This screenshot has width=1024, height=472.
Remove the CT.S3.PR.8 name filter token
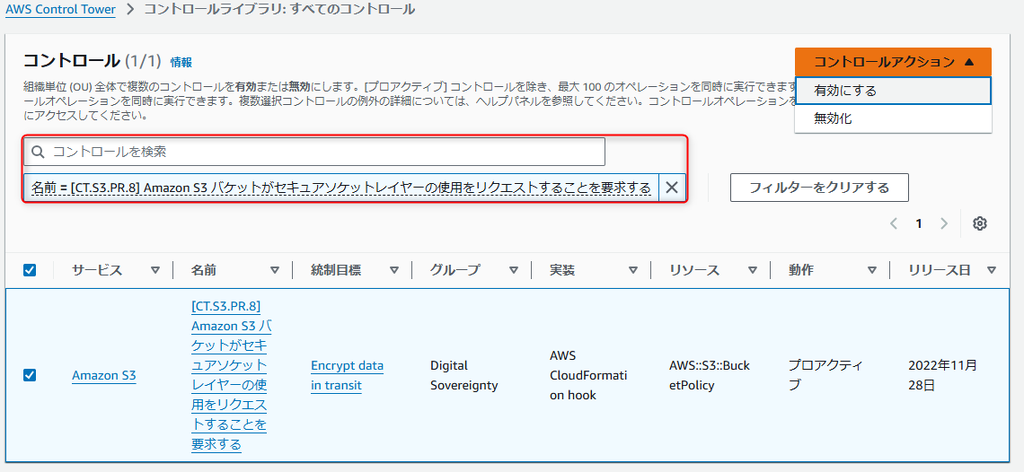(671, 188)
